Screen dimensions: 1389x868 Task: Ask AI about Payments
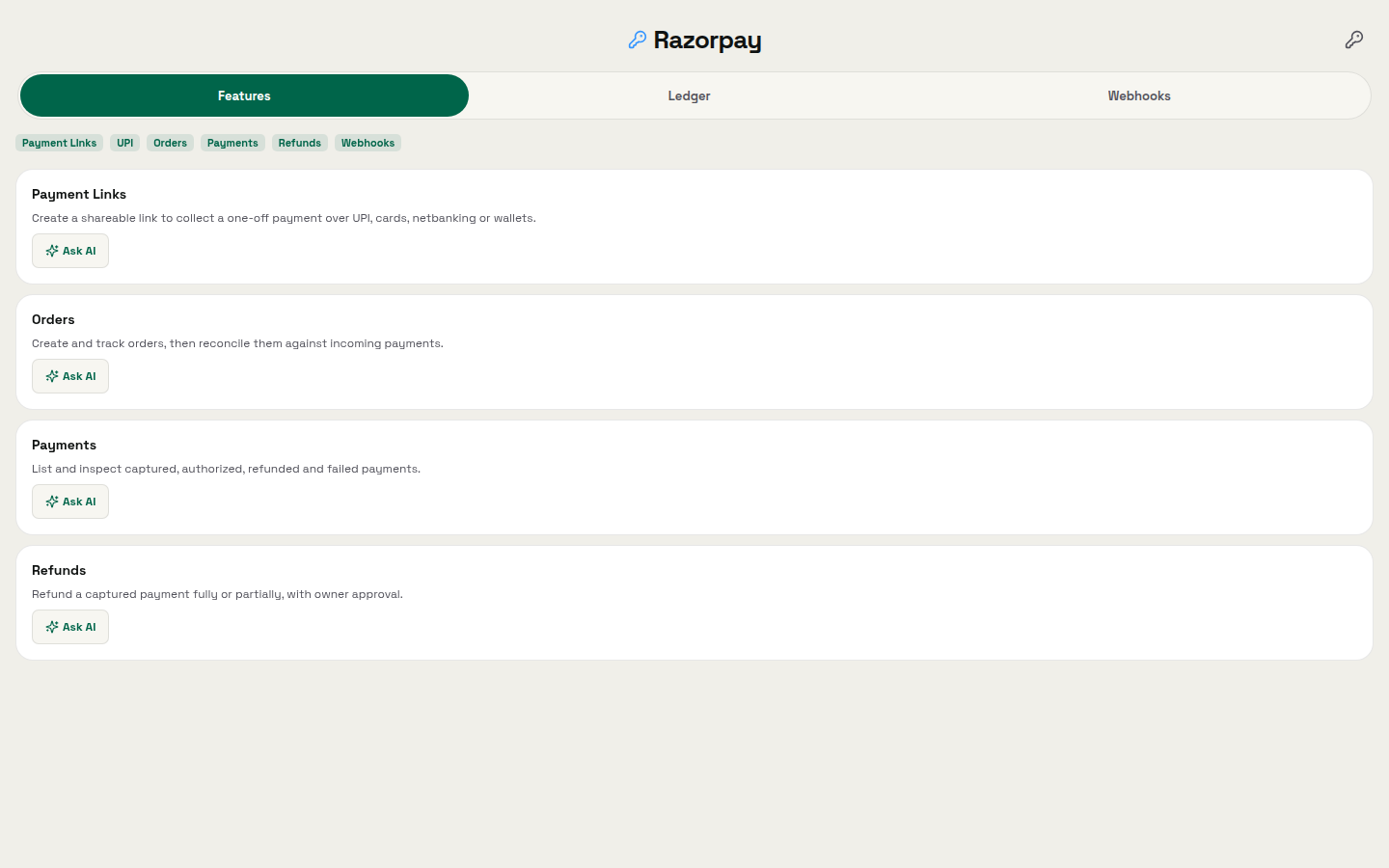[x=70, y=502]
